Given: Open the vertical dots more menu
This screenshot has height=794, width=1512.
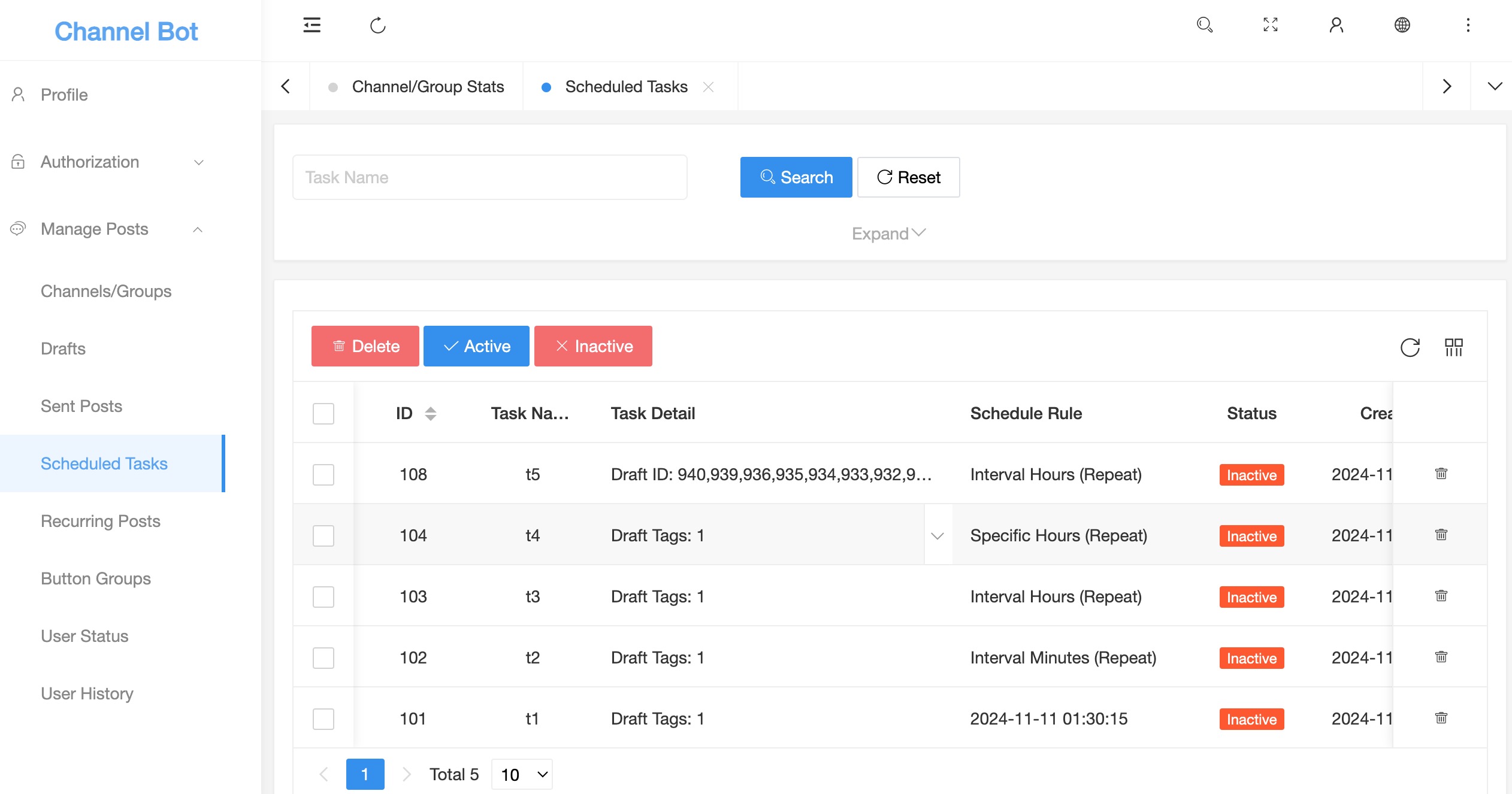Looking at the screenshot, I should coord(1468,25).
